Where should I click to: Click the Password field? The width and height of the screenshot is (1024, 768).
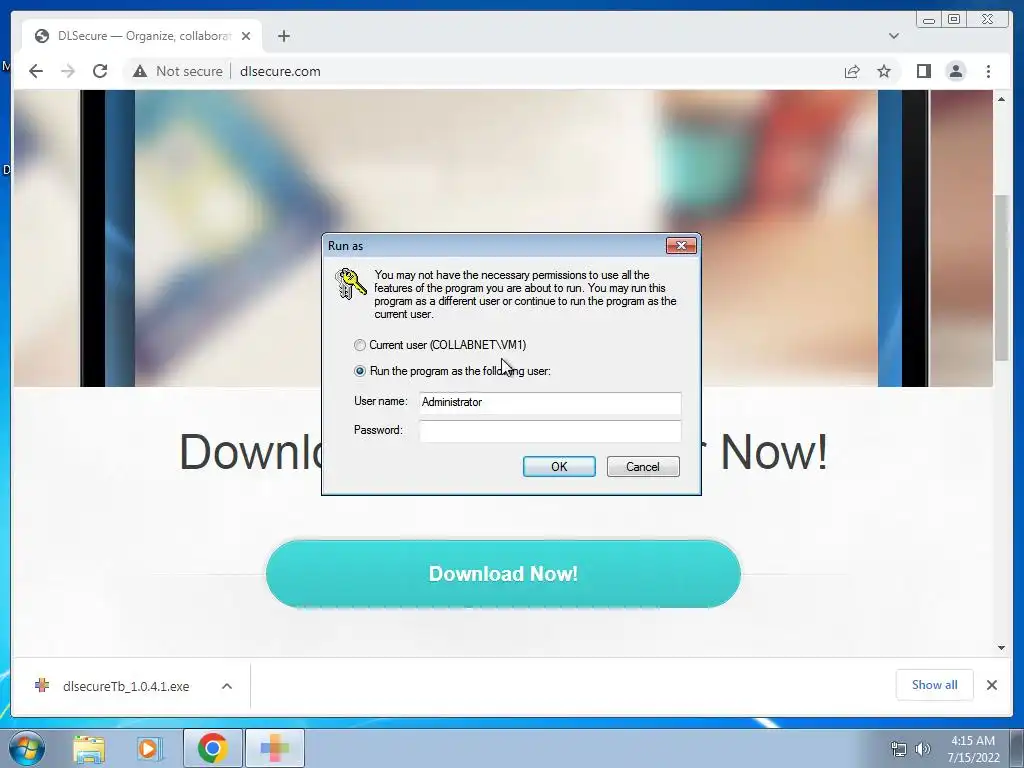click(x=550, y=431)
